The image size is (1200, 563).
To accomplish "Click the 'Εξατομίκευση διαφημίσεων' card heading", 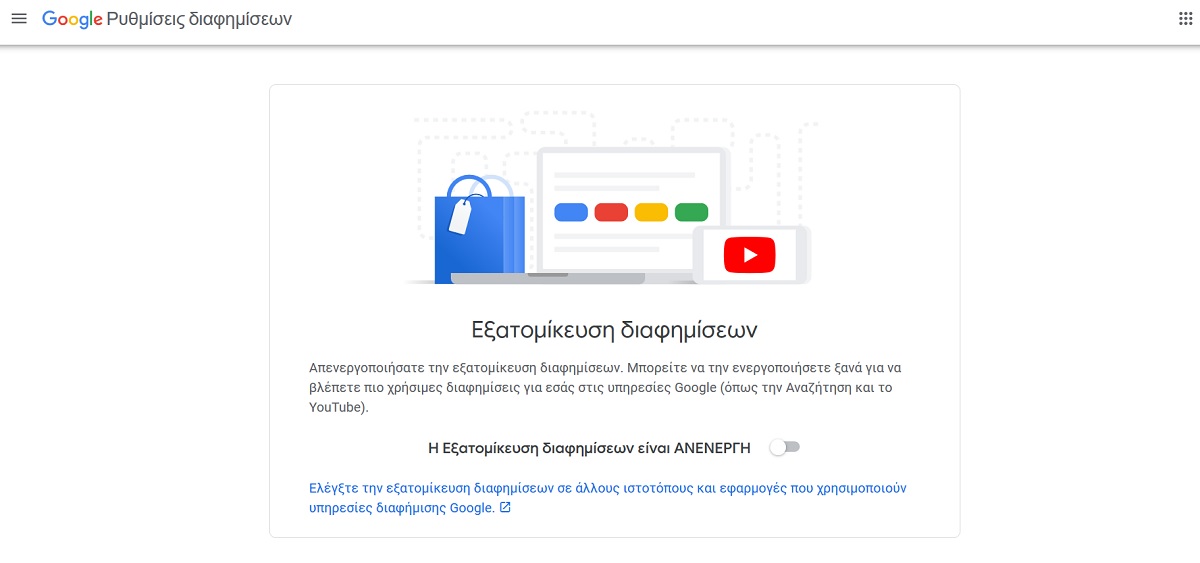I will 614,329.
